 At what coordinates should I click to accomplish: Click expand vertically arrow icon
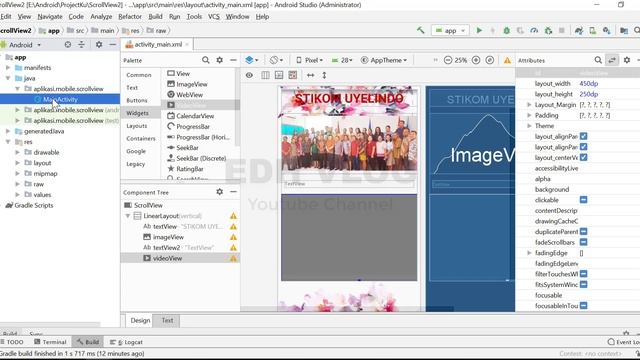(324, 75)
